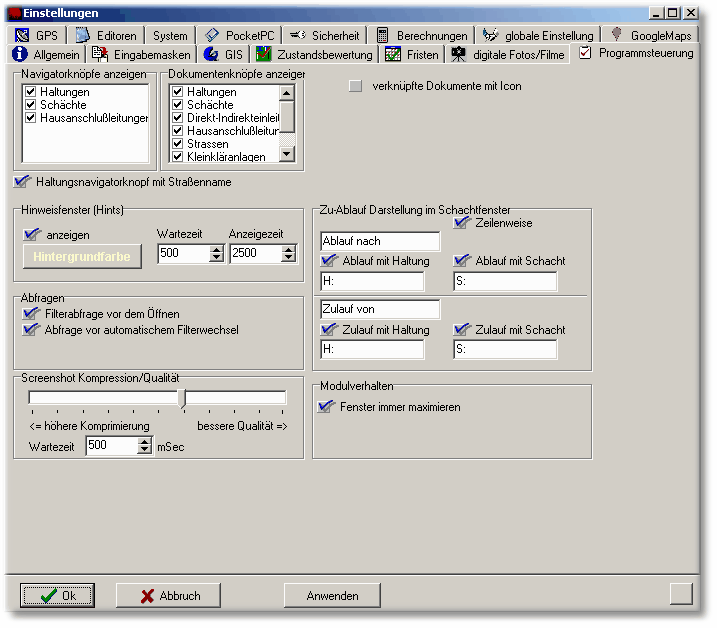Click the Screenshot Kompression quality slider handle
Screen dimensions: 717x628
[x=182, y=398]
